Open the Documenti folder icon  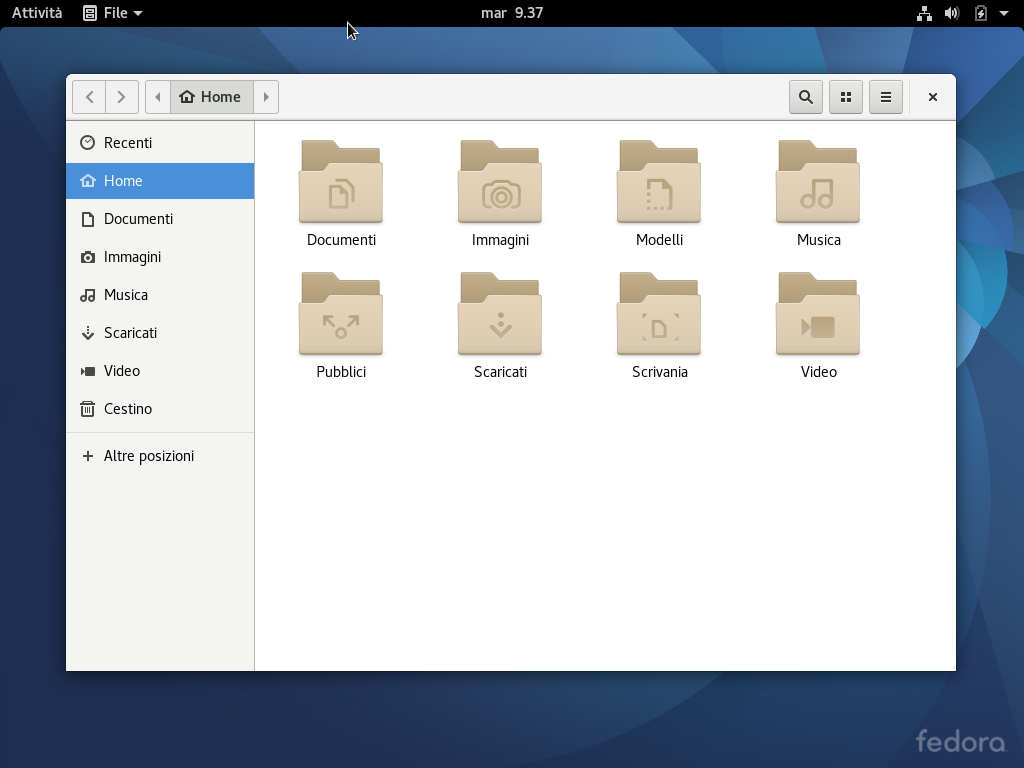[341, 183]
